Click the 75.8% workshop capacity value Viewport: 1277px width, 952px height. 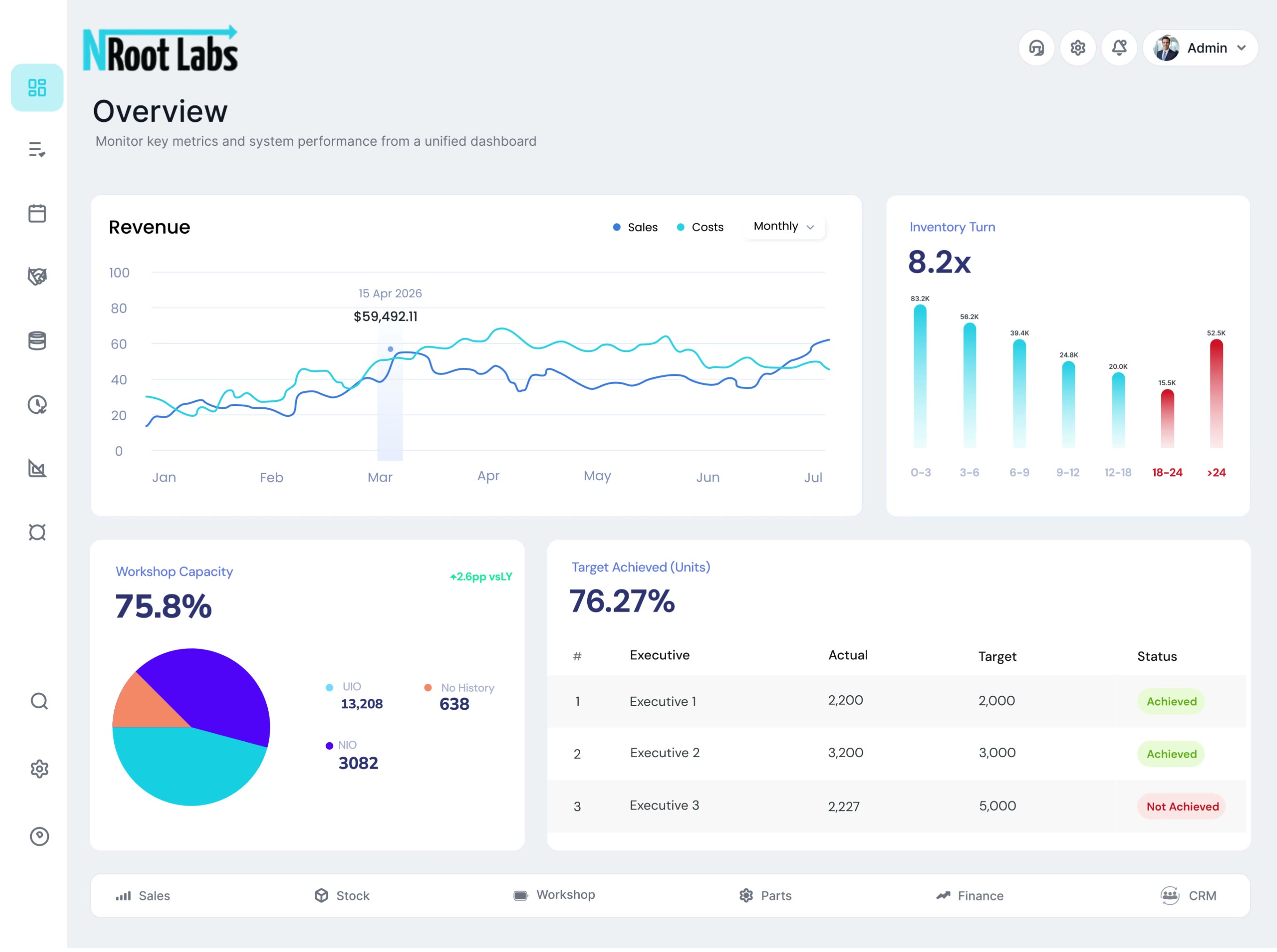click(163, 606)
